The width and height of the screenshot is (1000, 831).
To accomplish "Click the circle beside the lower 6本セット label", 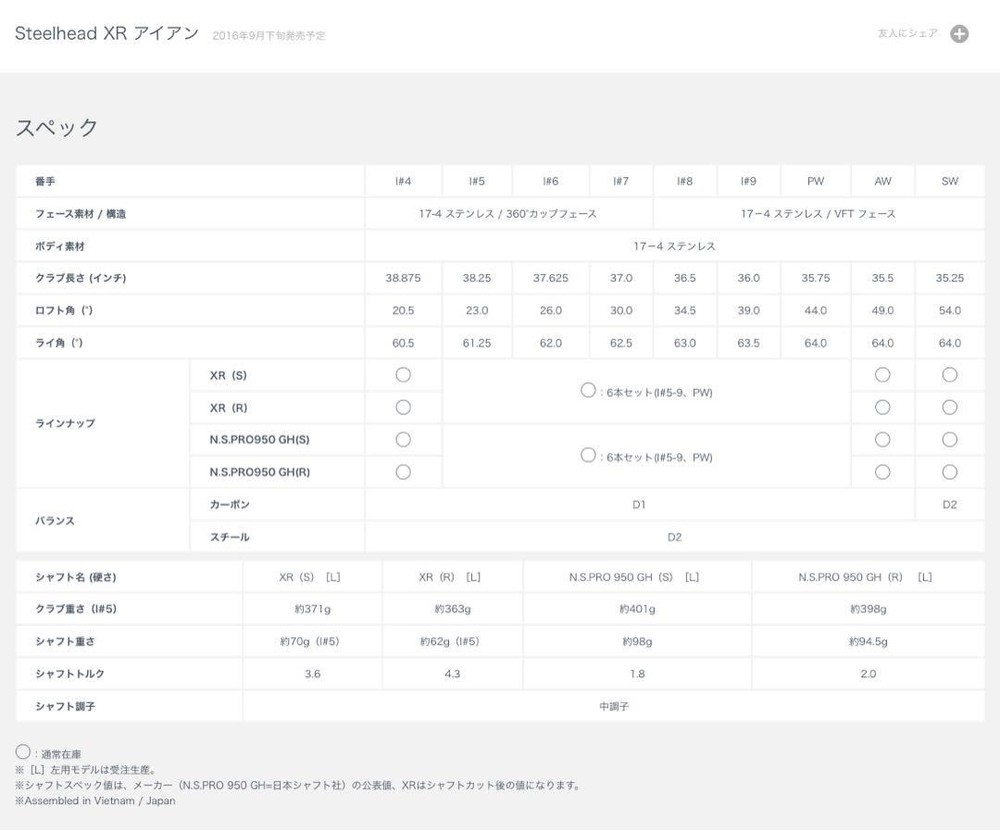I will click(x=588, y=455).
